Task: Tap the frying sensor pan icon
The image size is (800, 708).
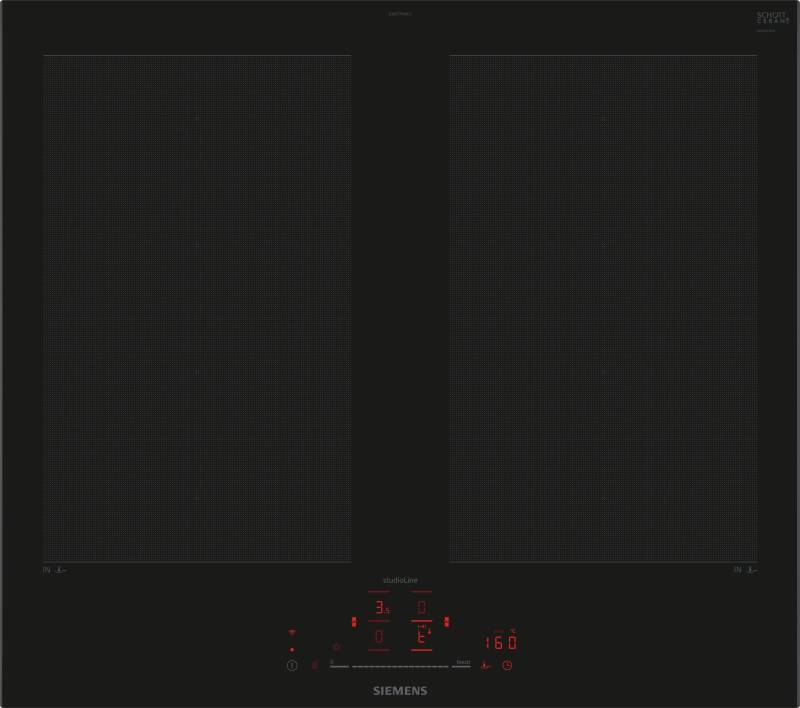Action: pyautogui.click(x=485, y=666)
